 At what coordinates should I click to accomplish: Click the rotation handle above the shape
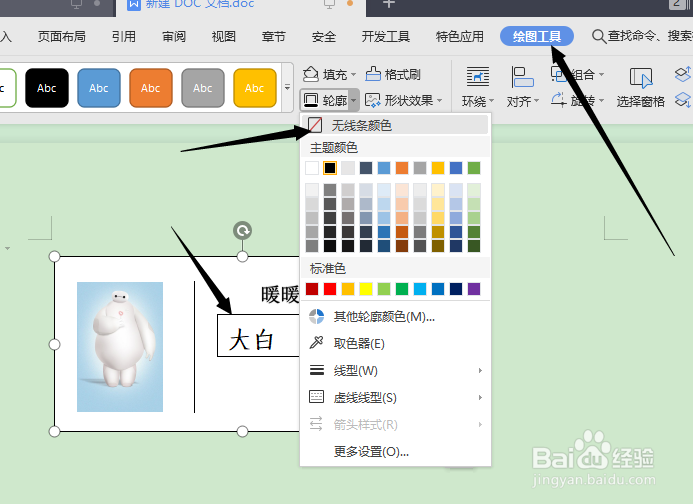coord(242,230)
